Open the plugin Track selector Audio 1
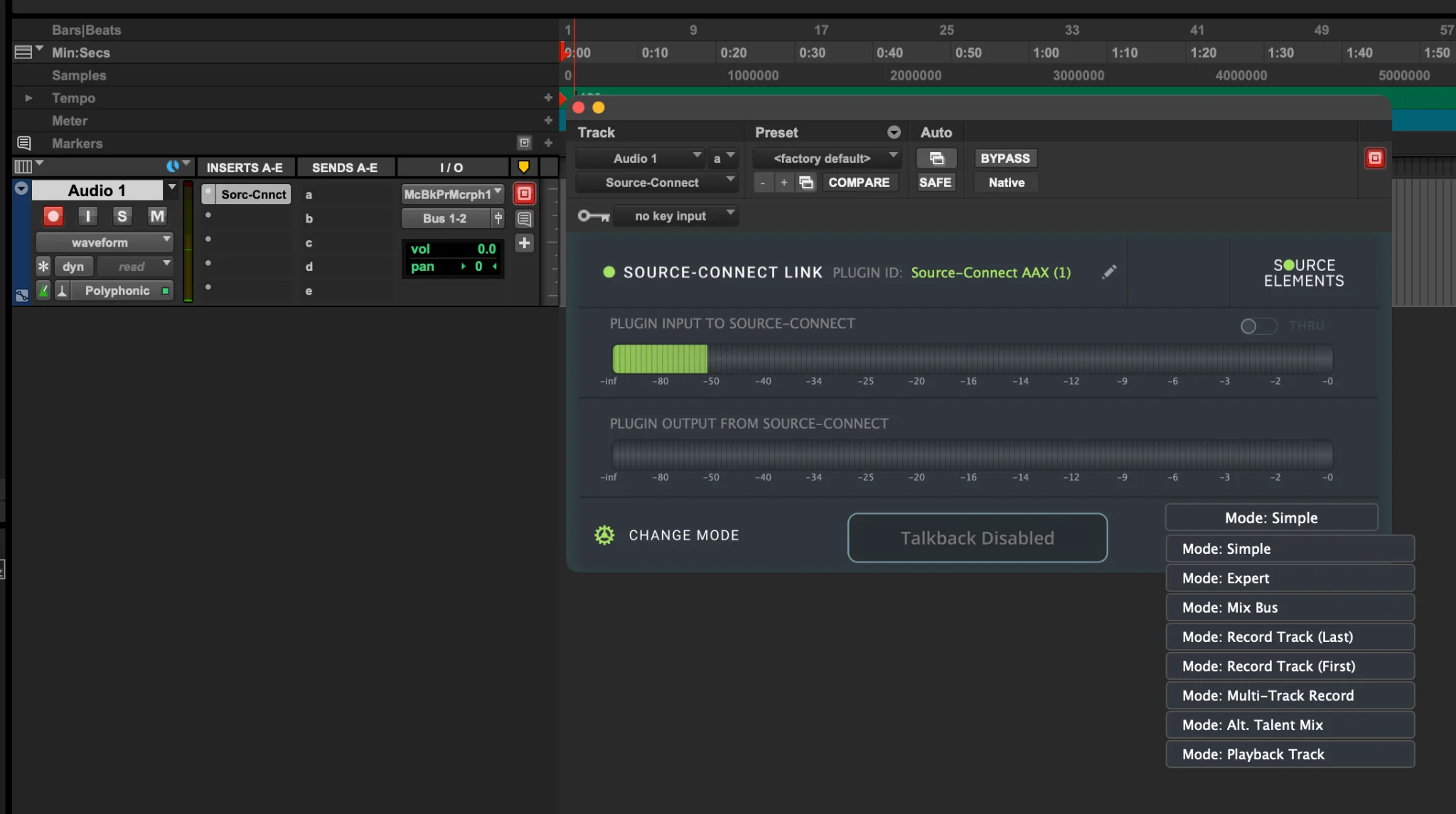The image size is (1456, 814). [x=640, y=158]
